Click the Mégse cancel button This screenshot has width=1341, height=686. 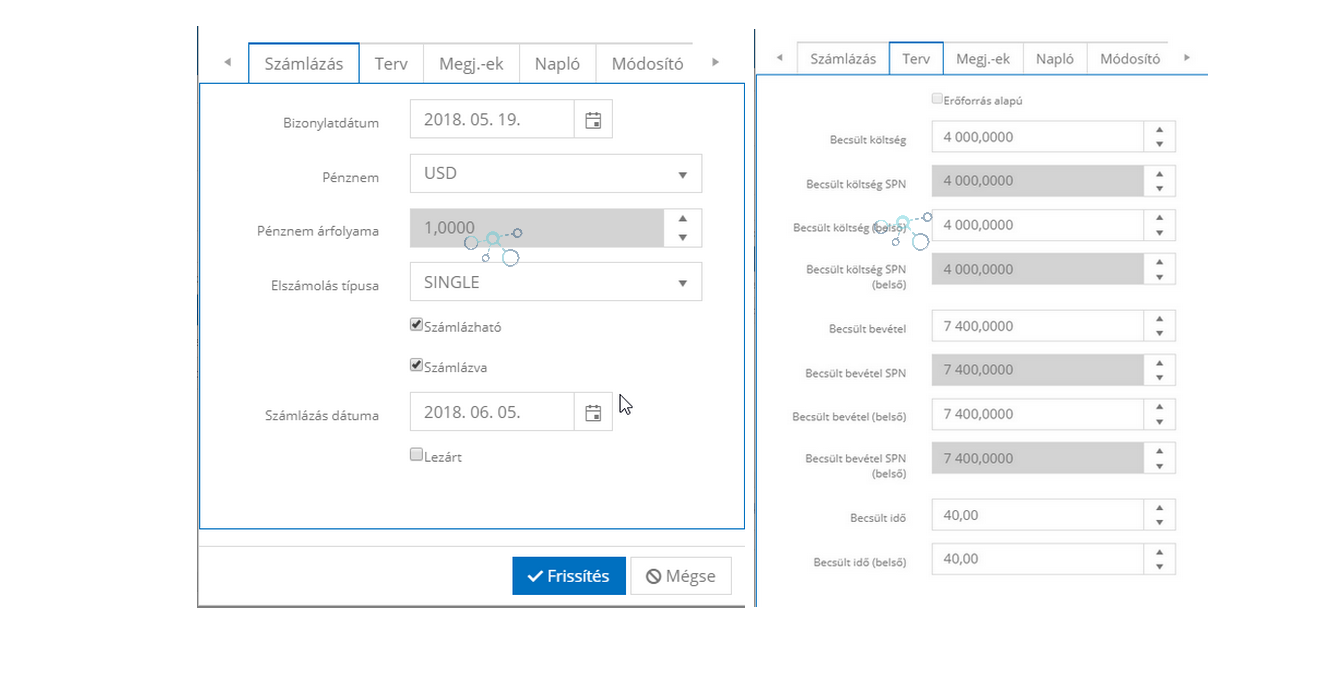pyautogui.click(x=680, y=576)
